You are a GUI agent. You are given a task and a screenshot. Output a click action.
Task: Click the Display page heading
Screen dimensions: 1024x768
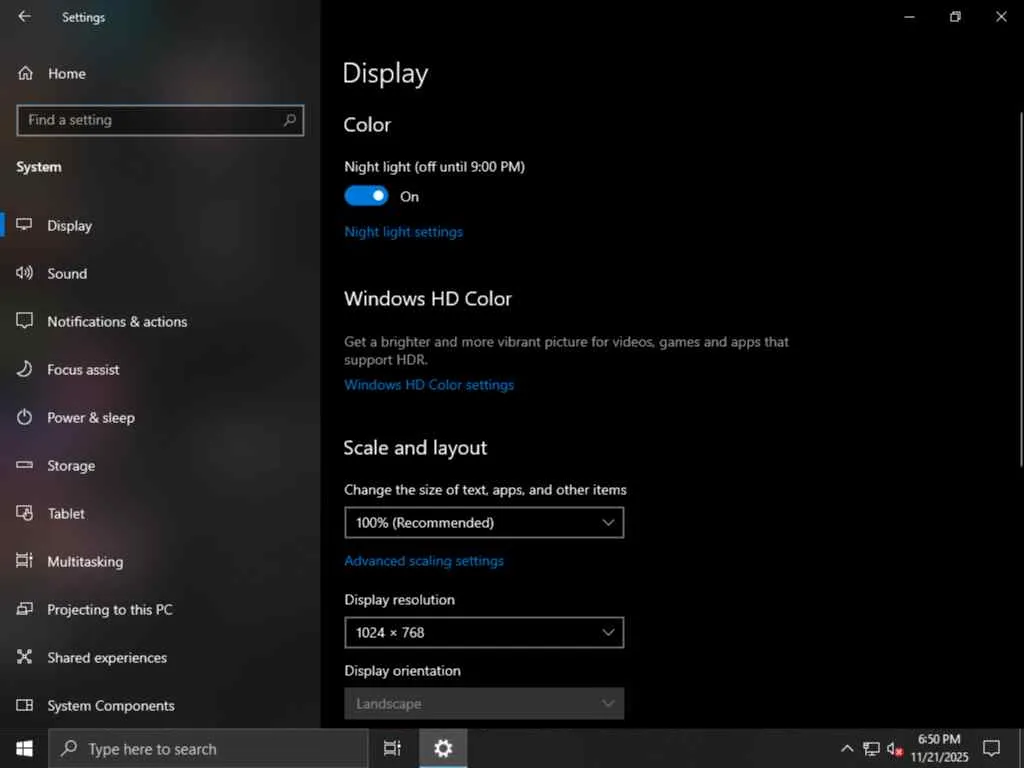coord(385,73)
